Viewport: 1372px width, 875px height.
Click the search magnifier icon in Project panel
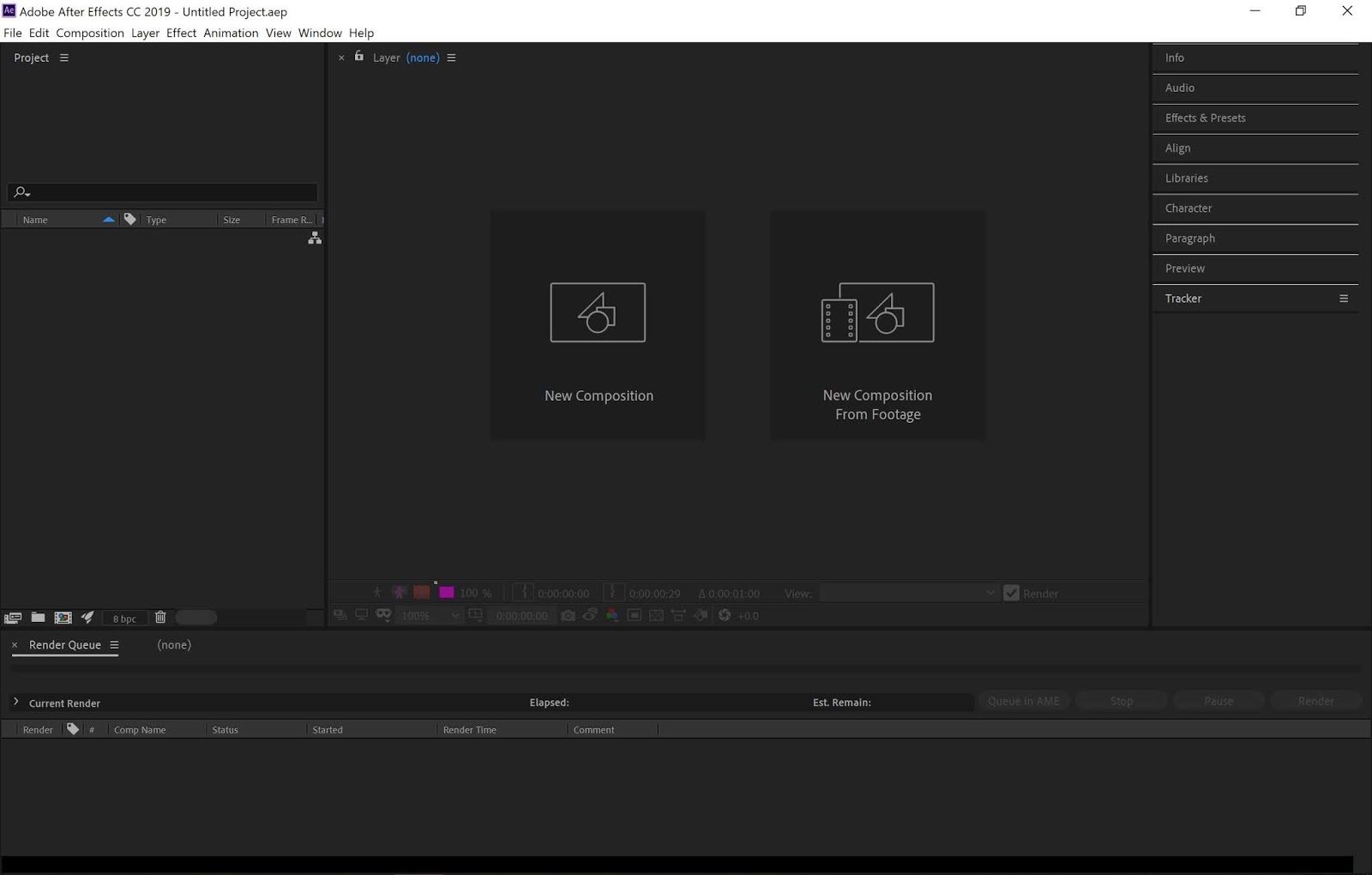click(x=22, y=192)
